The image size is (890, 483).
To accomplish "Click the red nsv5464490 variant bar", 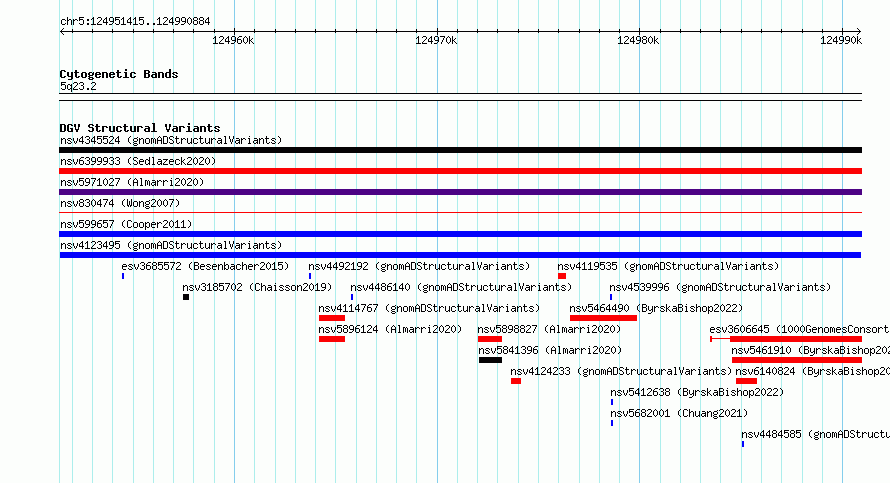I will click(603, 318).
